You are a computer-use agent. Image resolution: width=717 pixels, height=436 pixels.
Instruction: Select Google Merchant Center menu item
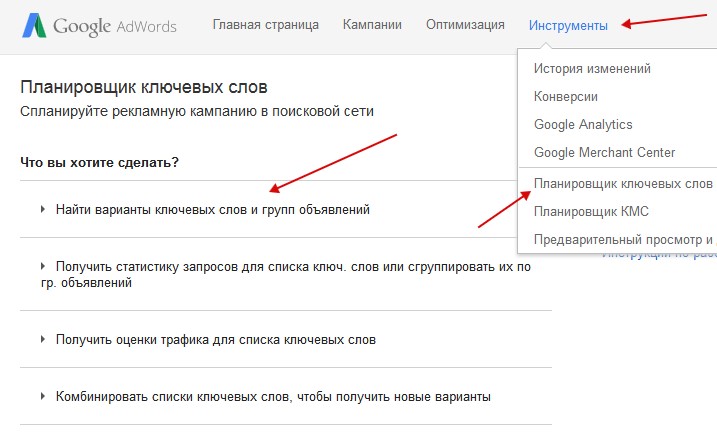[605, 152]
